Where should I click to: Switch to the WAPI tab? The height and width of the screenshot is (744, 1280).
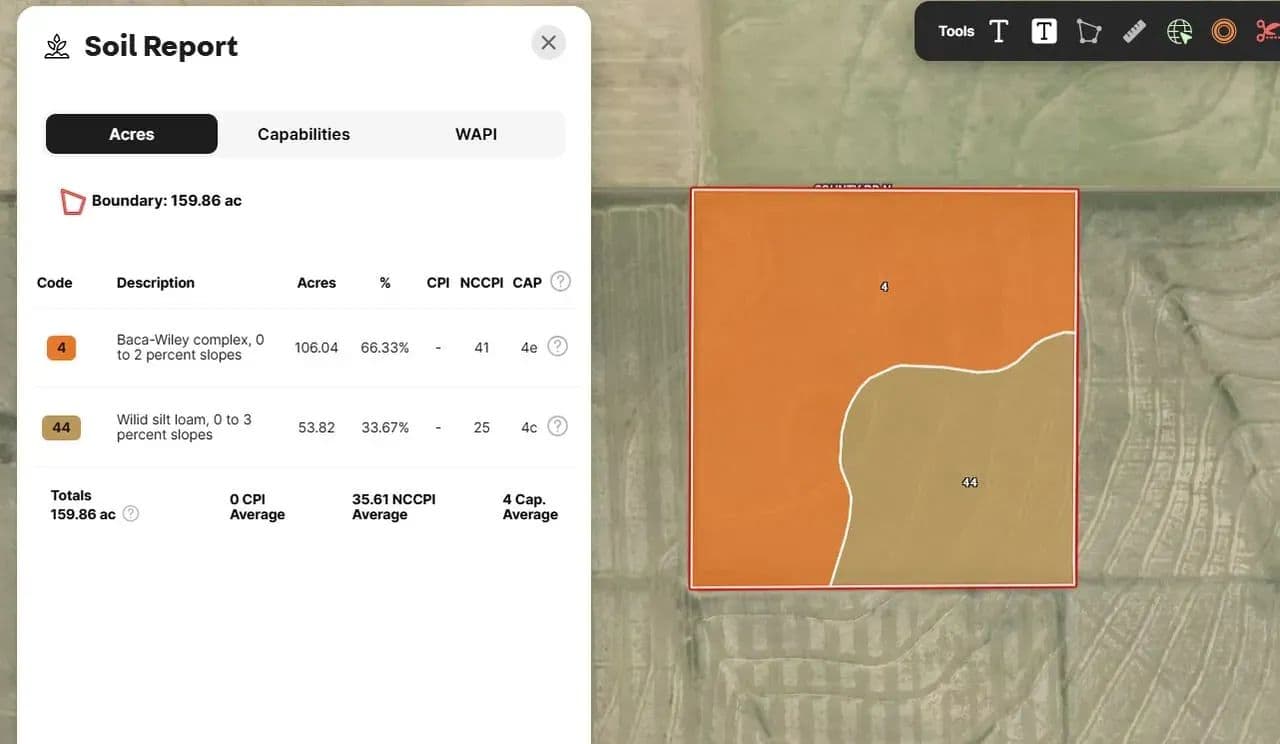click(476, 134)
